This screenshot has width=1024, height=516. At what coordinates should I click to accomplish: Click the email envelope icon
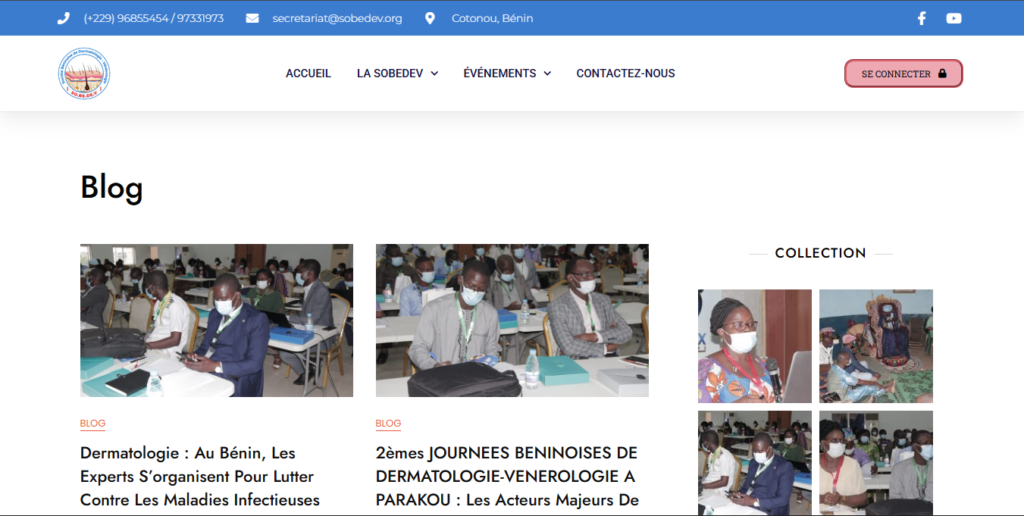(x=252, y=18)
